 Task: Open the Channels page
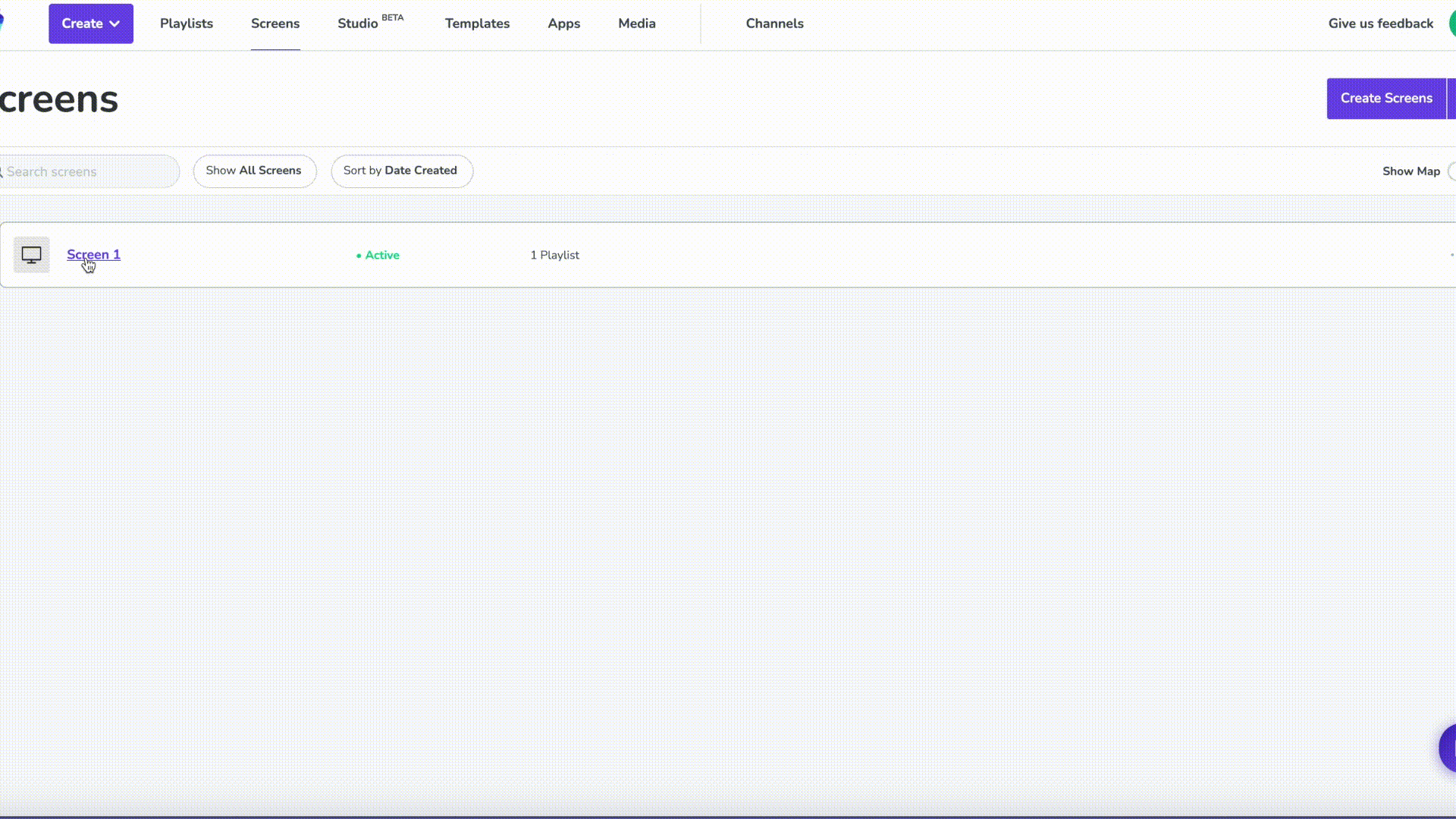pyautogui.click(x=774, y=24)
